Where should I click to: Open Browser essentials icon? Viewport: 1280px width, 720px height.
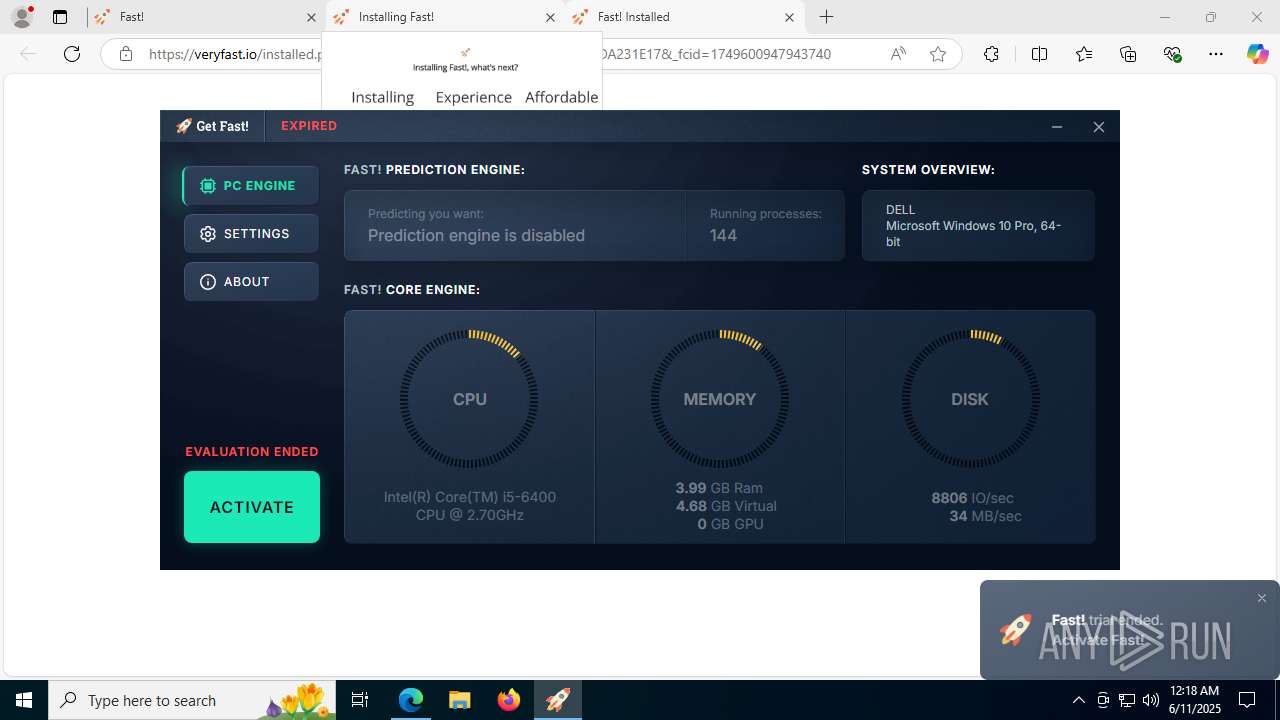(x=1172, y=54)
